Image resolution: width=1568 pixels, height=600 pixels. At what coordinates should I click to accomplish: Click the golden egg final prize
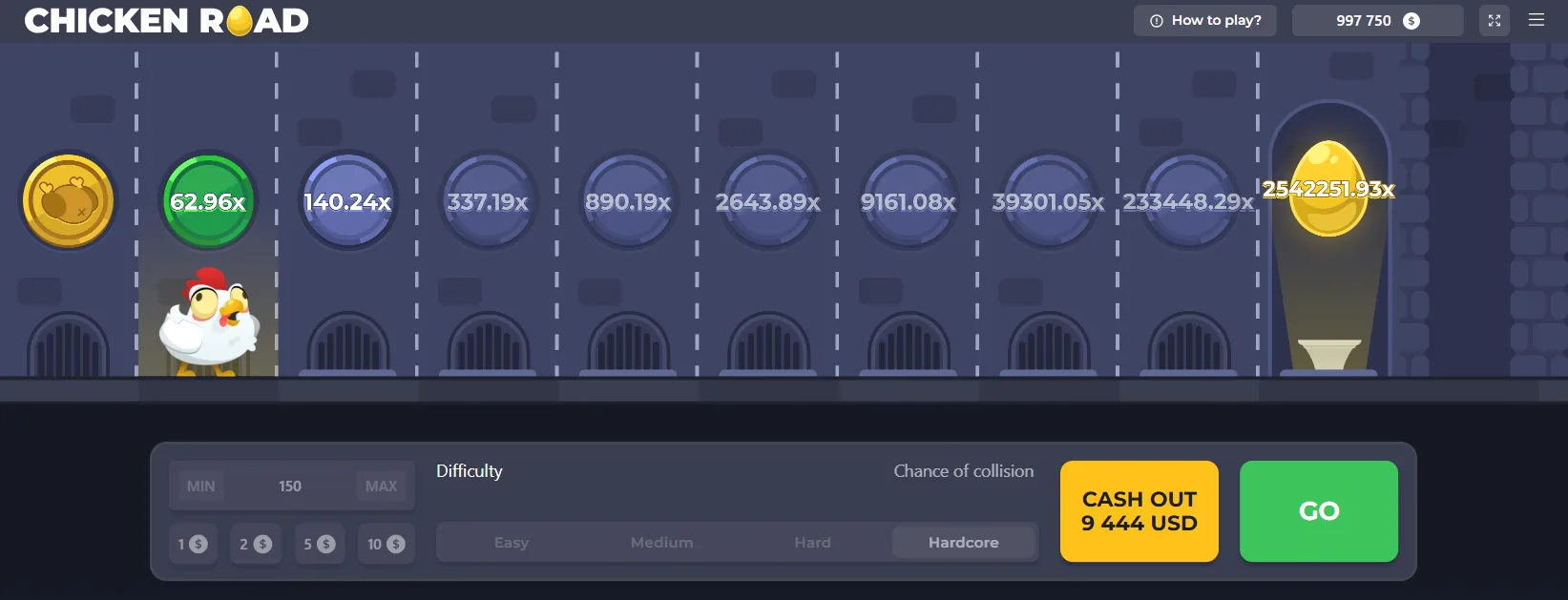(1328, 191)
